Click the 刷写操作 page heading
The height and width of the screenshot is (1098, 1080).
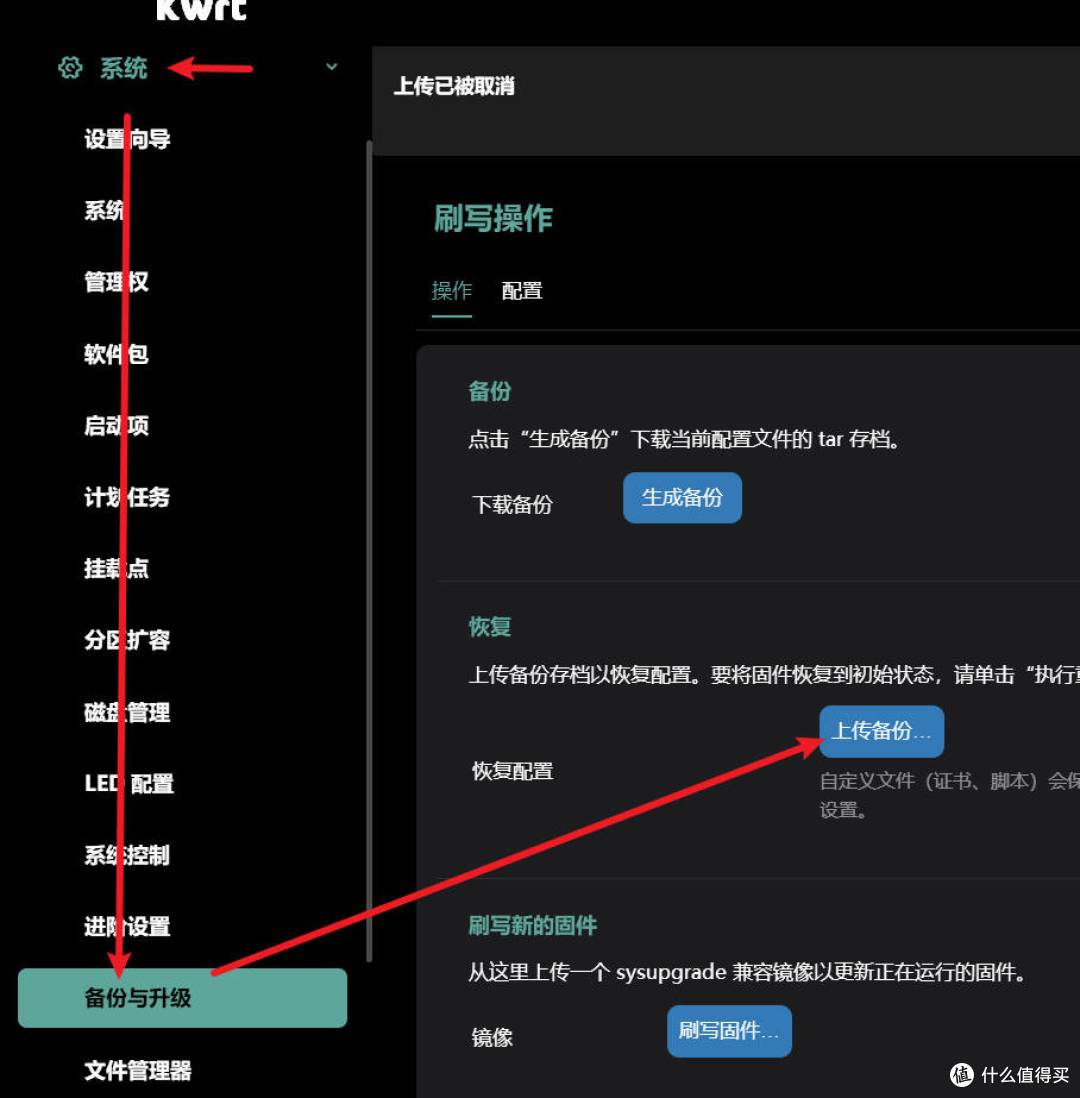(493, 218)
